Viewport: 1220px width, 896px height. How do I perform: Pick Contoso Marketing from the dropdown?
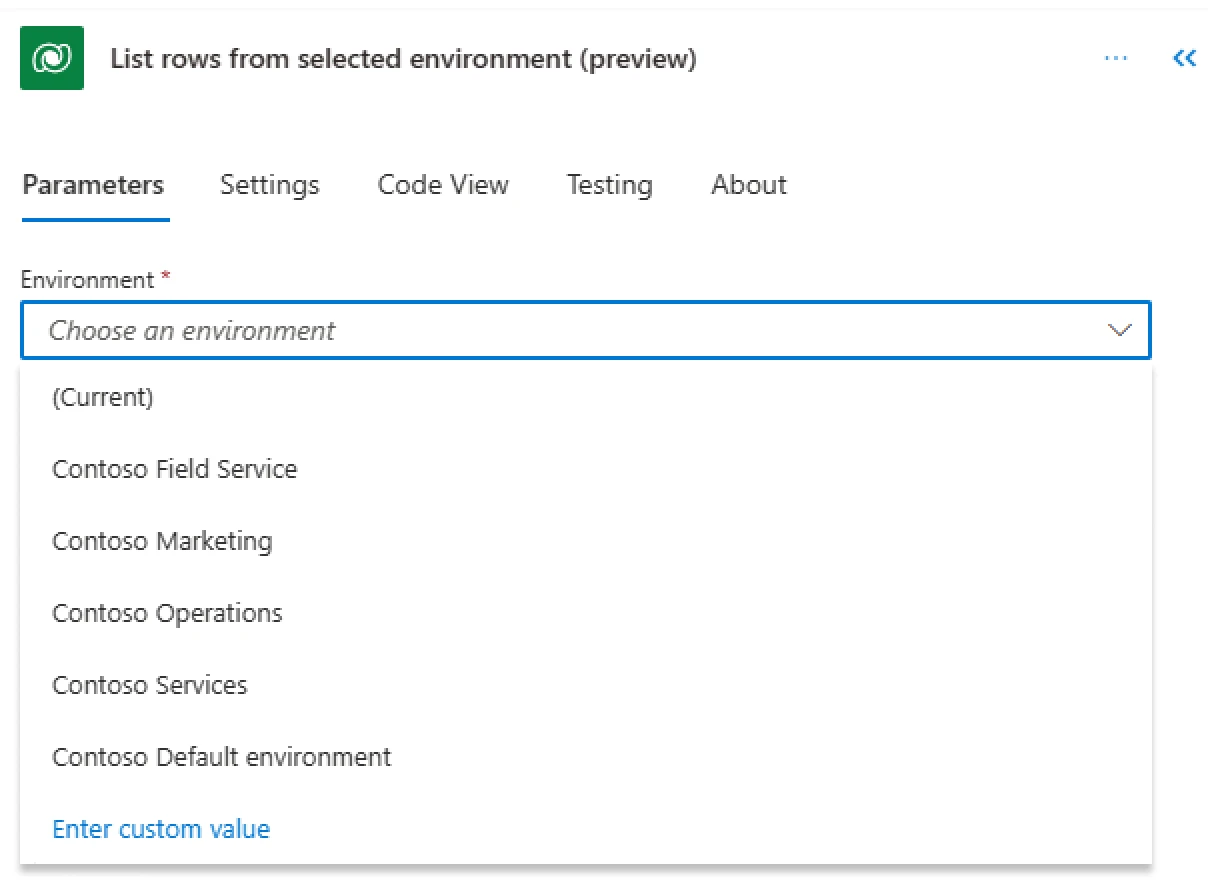tap(162, 541)
